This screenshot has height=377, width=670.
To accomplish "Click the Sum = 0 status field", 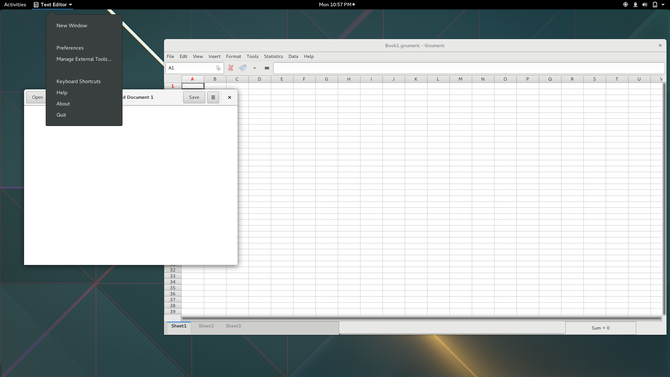I will pyautogui.click(x=600, y=328).
